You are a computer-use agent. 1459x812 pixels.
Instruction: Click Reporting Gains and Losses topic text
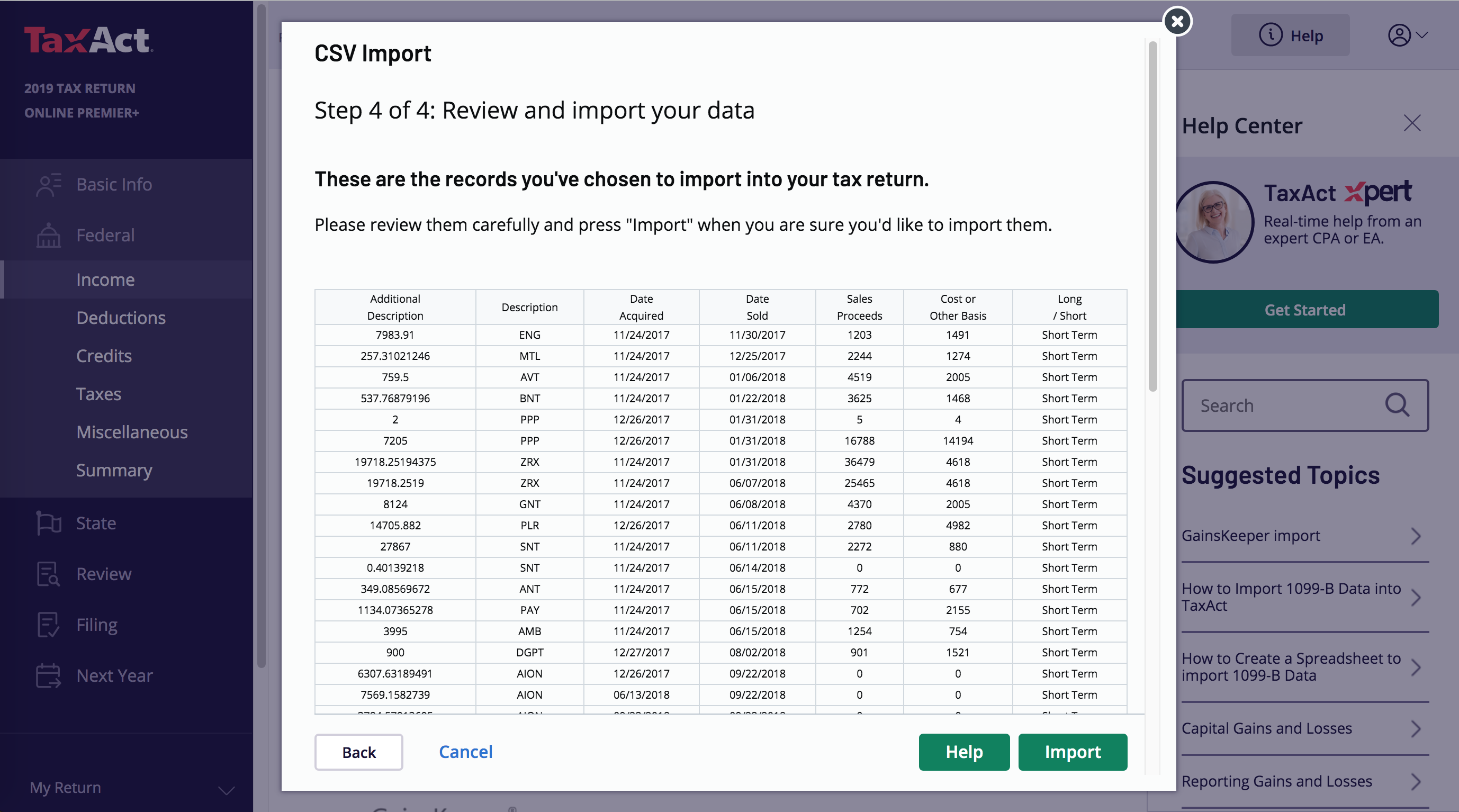tap(1277, 781)
